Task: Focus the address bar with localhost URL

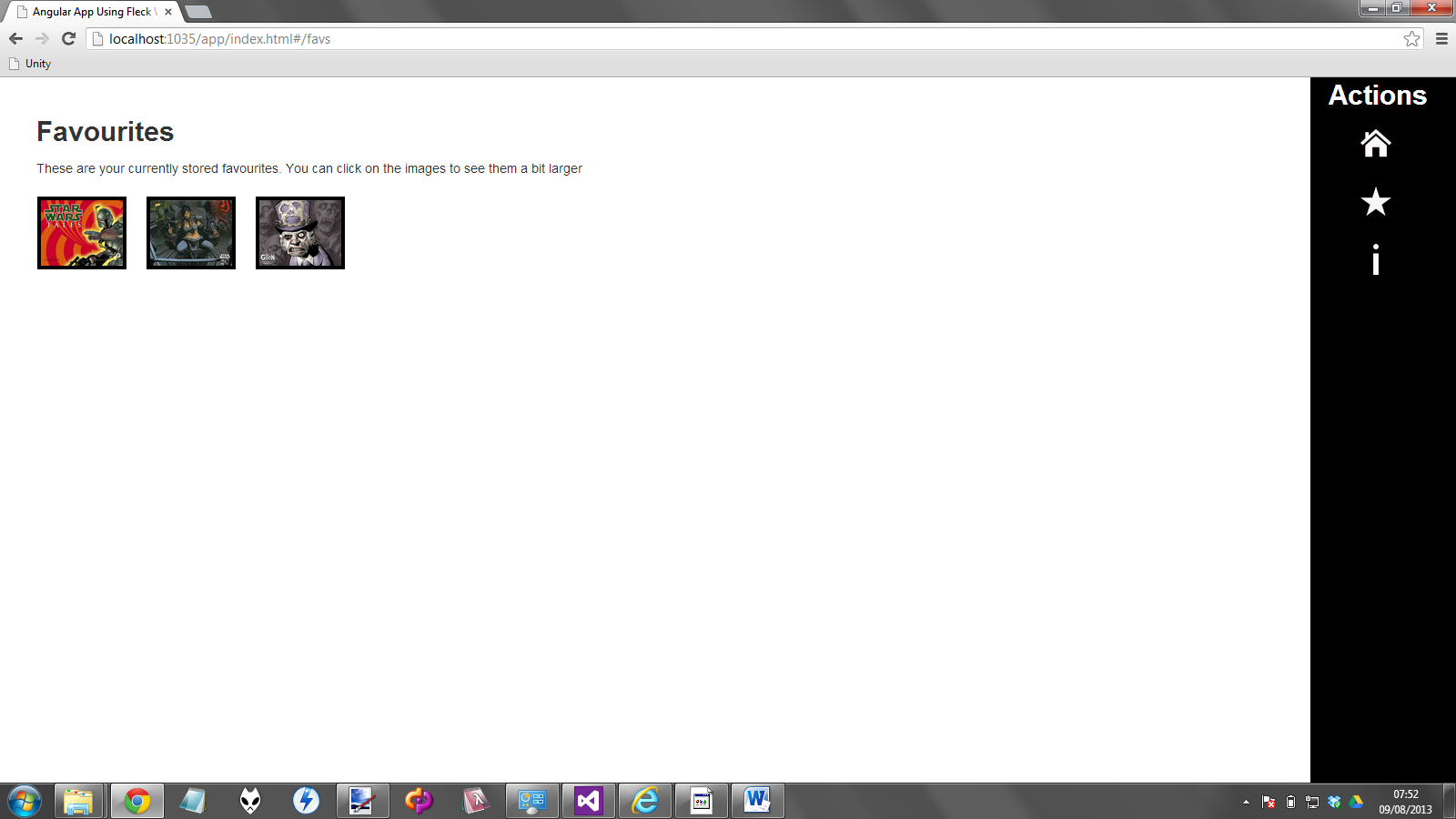Action: [755, 38]
